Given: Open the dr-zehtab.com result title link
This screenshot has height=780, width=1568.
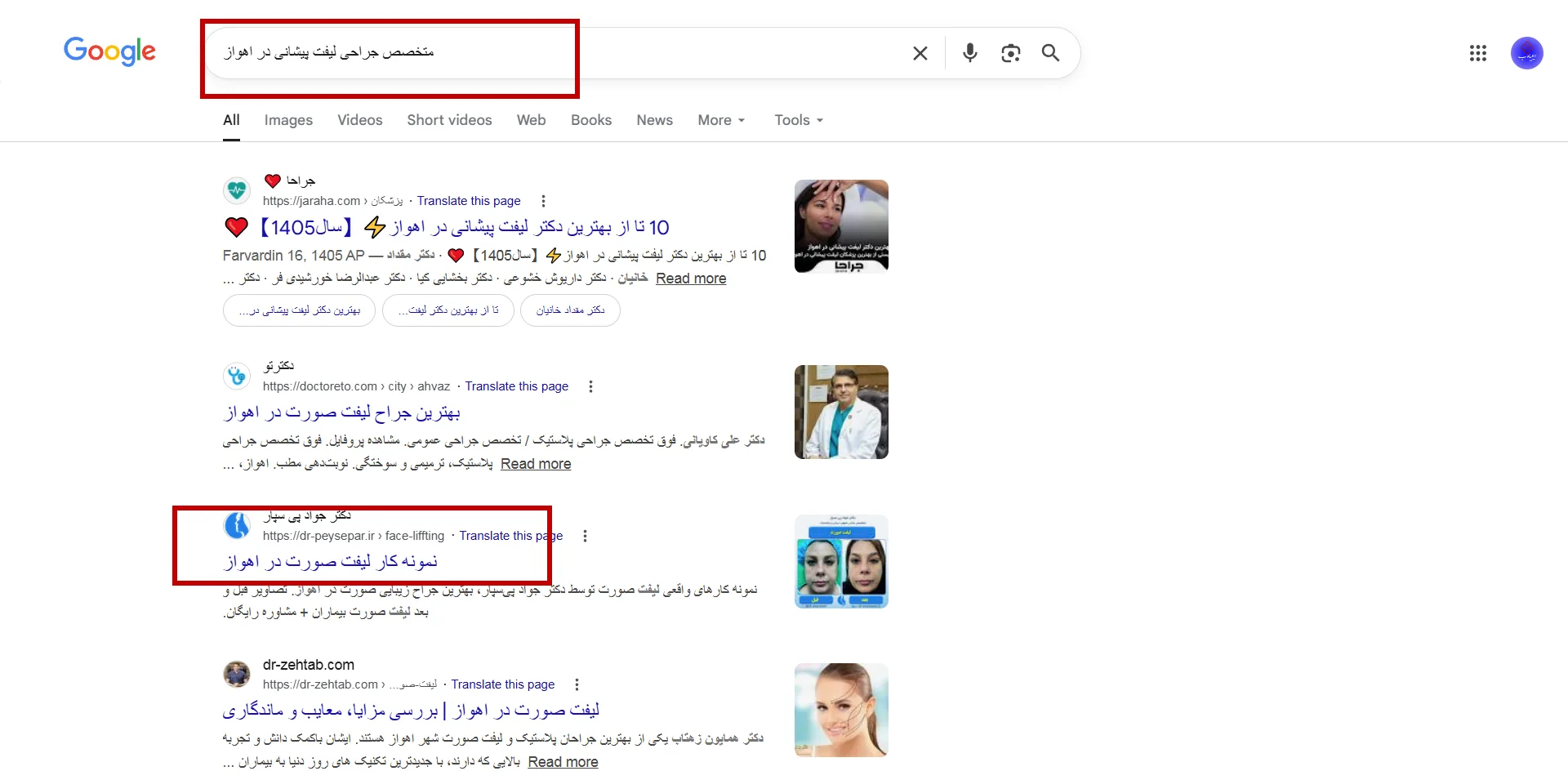Looking at the screenshot, I should (411, 711).
